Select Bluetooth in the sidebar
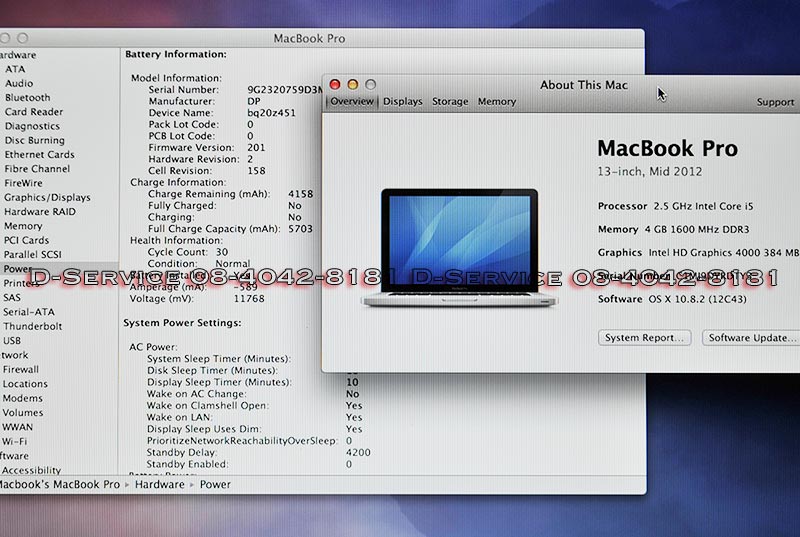This screenshot has height=537, width=800. 28,97
